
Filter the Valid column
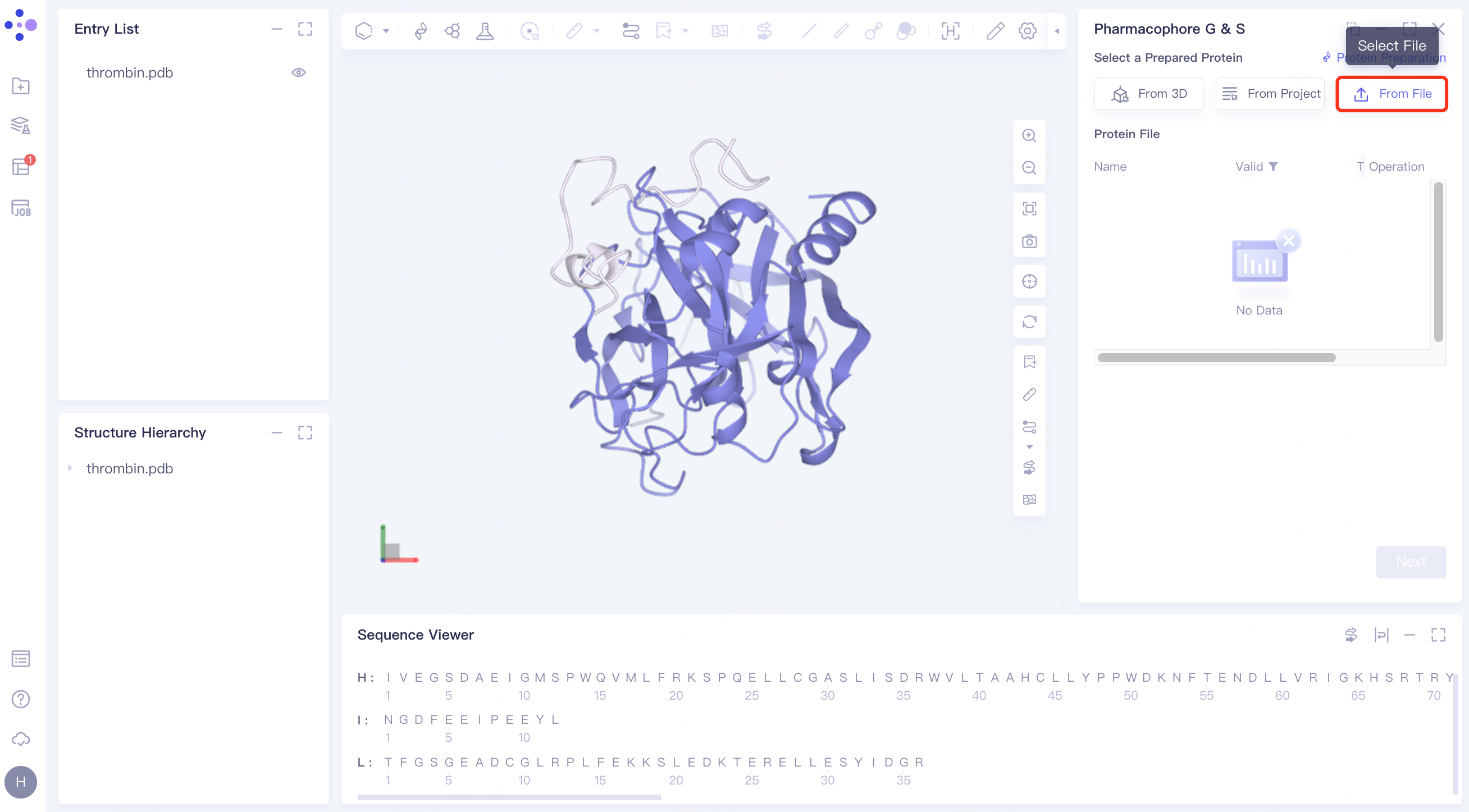[x=1273, y=167]
